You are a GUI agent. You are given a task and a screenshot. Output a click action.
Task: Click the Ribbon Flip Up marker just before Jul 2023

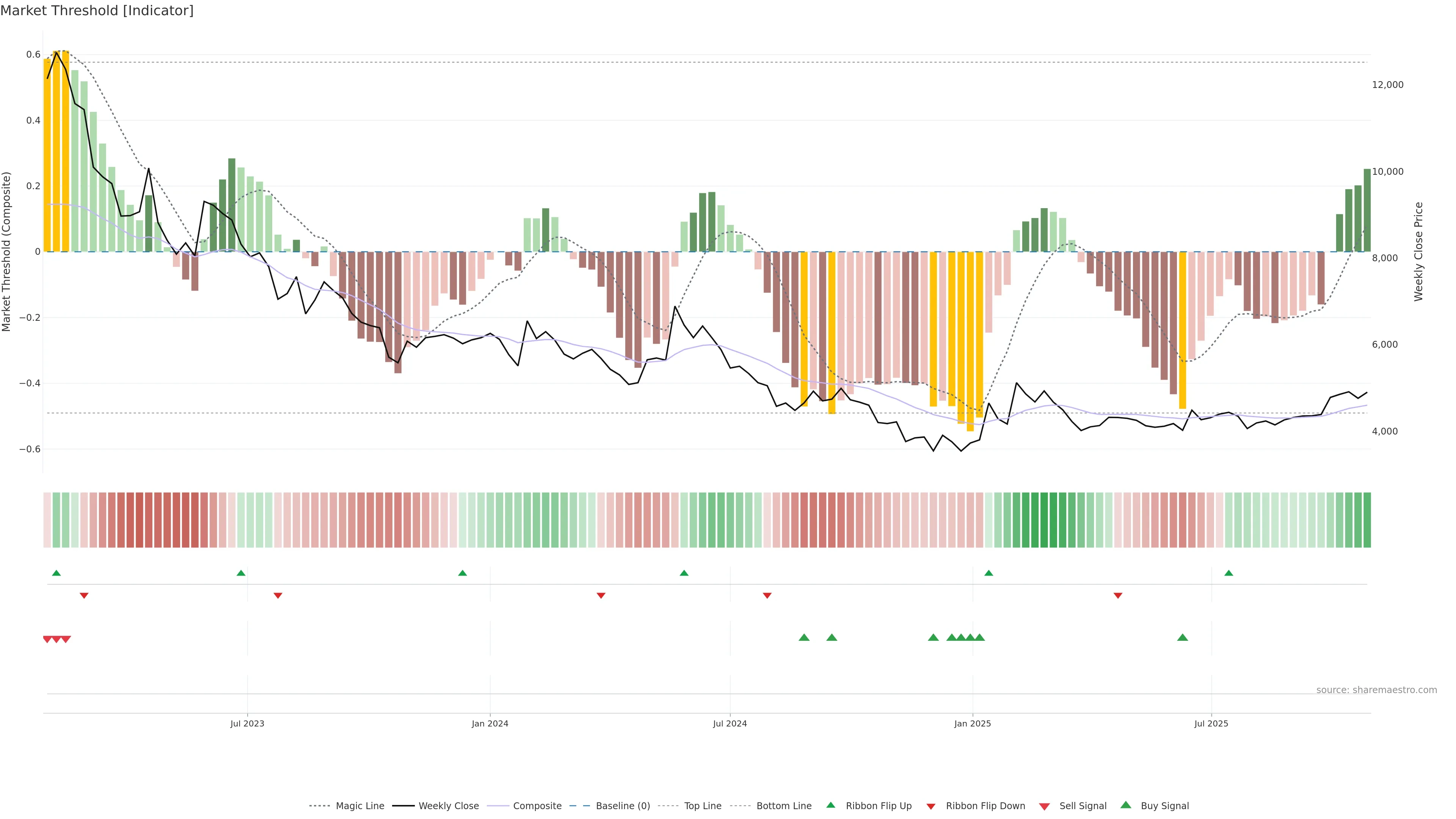coord(241,573)
